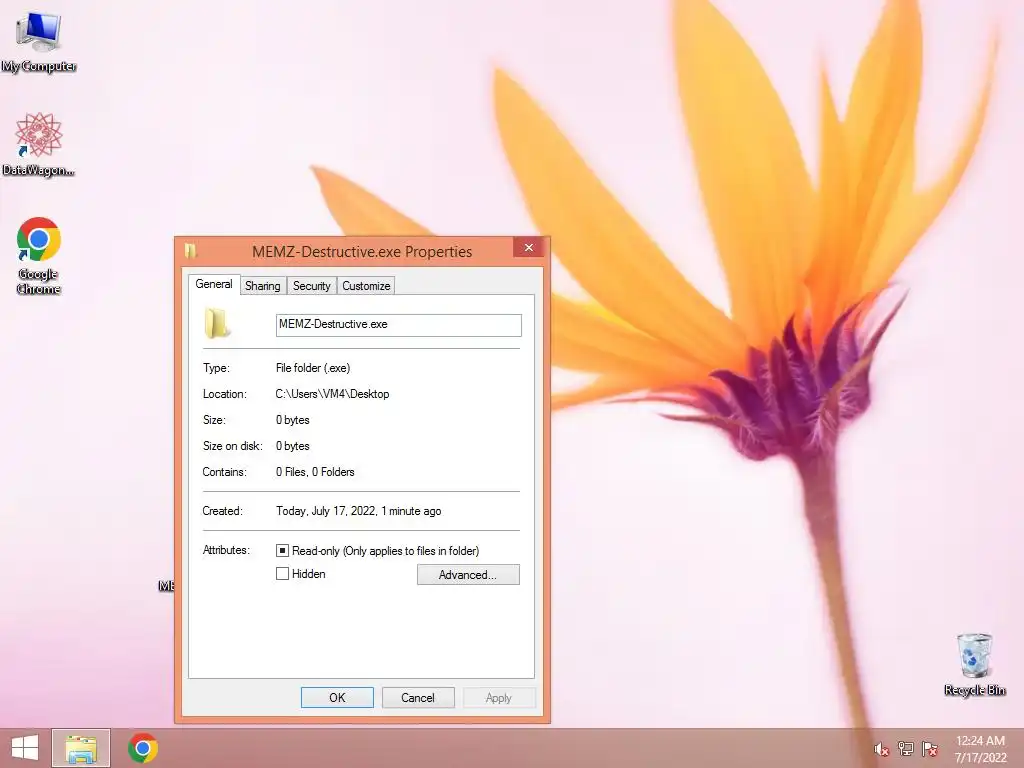Viewport: 1024px width, 768px height.
Task: Click the '0 Files, 0 Folders' text
Action: [x=315, y=472]
